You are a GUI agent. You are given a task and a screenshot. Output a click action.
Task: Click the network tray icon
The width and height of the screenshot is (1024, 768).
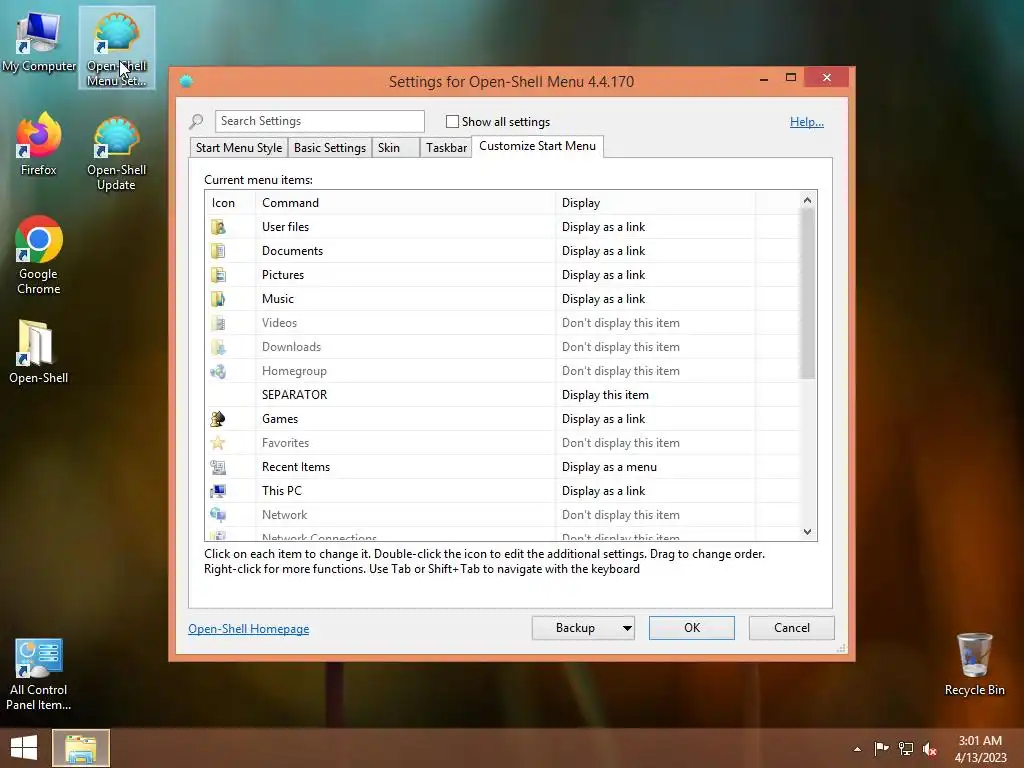tap(906, 749)
